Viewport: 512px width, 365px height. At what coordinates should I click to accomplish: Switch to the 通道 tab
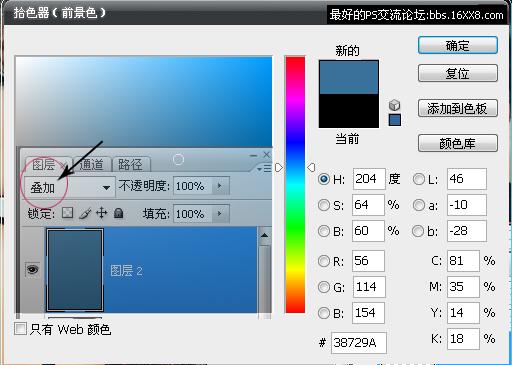click(91, 164)
